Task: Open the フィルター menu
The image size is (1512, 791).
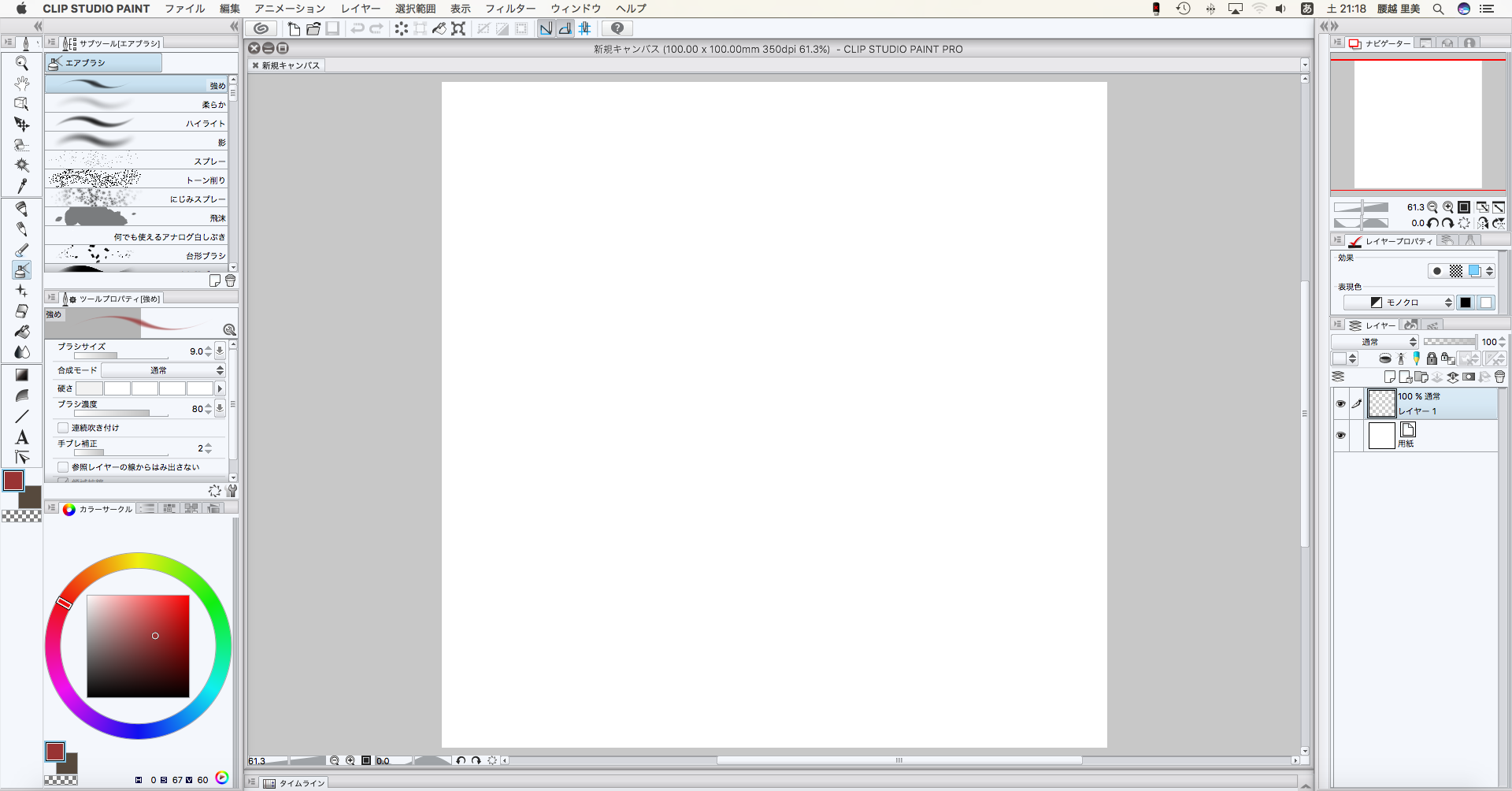Action: point(510,9)
